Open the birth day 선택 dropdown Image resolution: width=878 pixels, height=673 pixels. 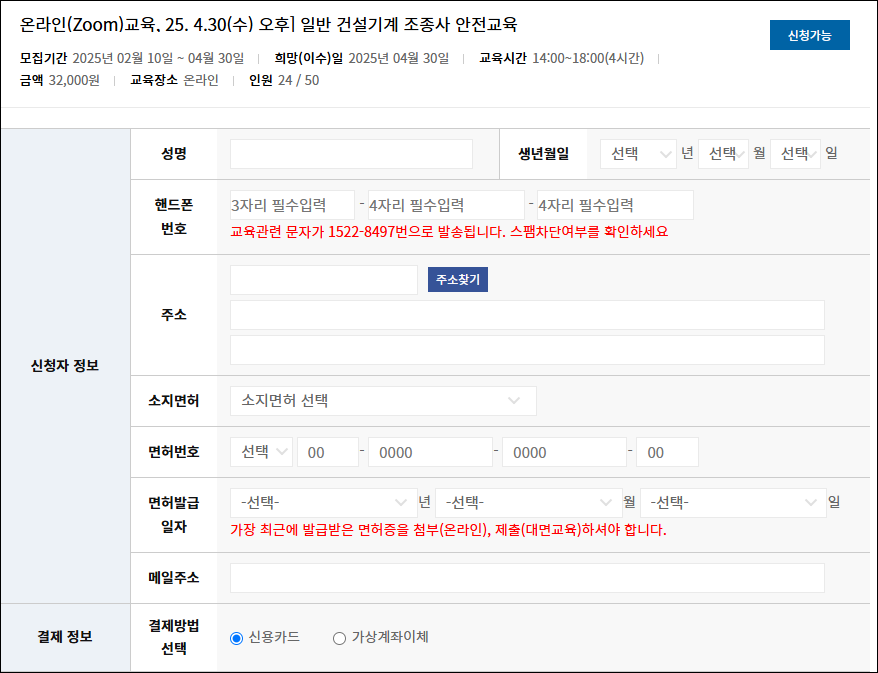click(x=795, y=153)
